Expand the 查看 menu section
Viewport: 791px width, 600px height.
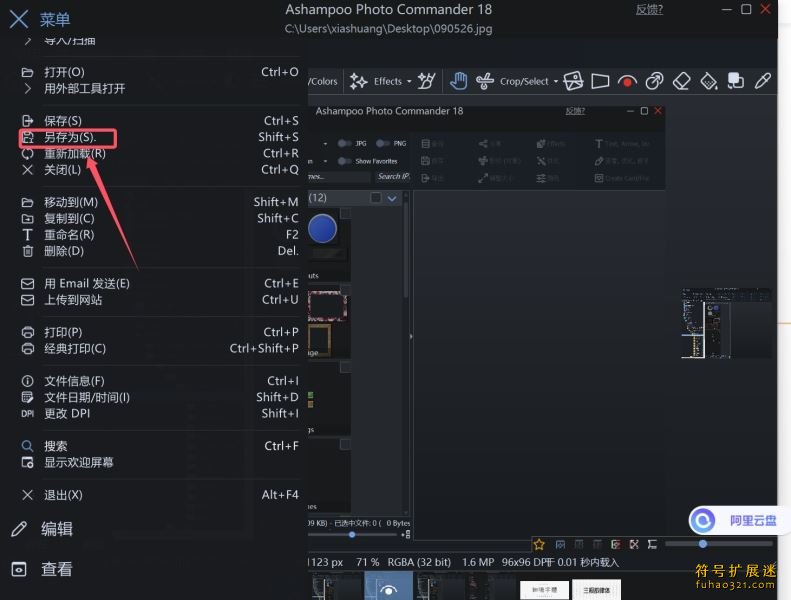(x=42, y=569)
